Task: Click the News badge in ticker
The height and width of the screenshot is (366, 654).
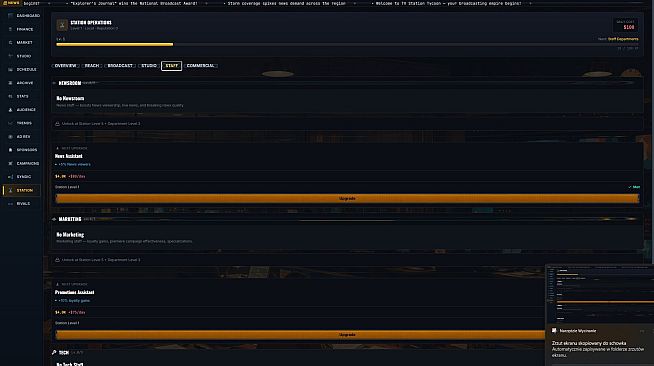Action: [10, 3]
